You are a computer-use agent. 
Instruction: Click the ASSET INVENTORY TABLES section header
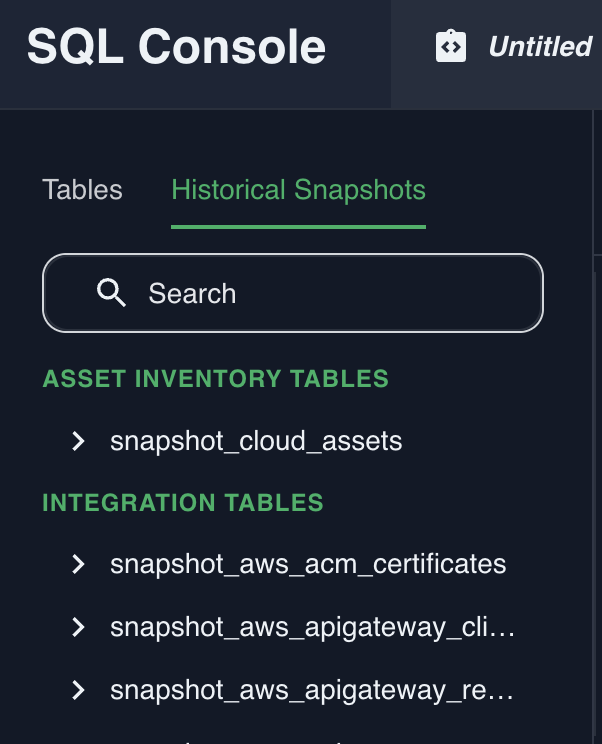pos(215,379)
